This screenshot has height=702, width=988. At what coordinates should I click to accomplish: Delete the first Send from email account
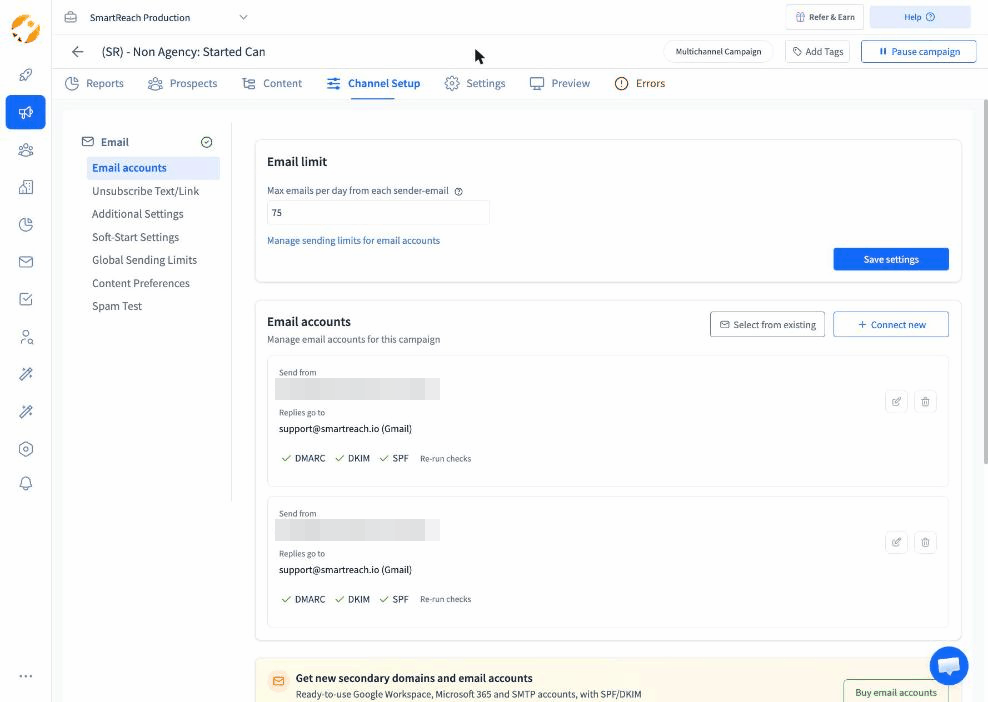click(x=925, y=401)
